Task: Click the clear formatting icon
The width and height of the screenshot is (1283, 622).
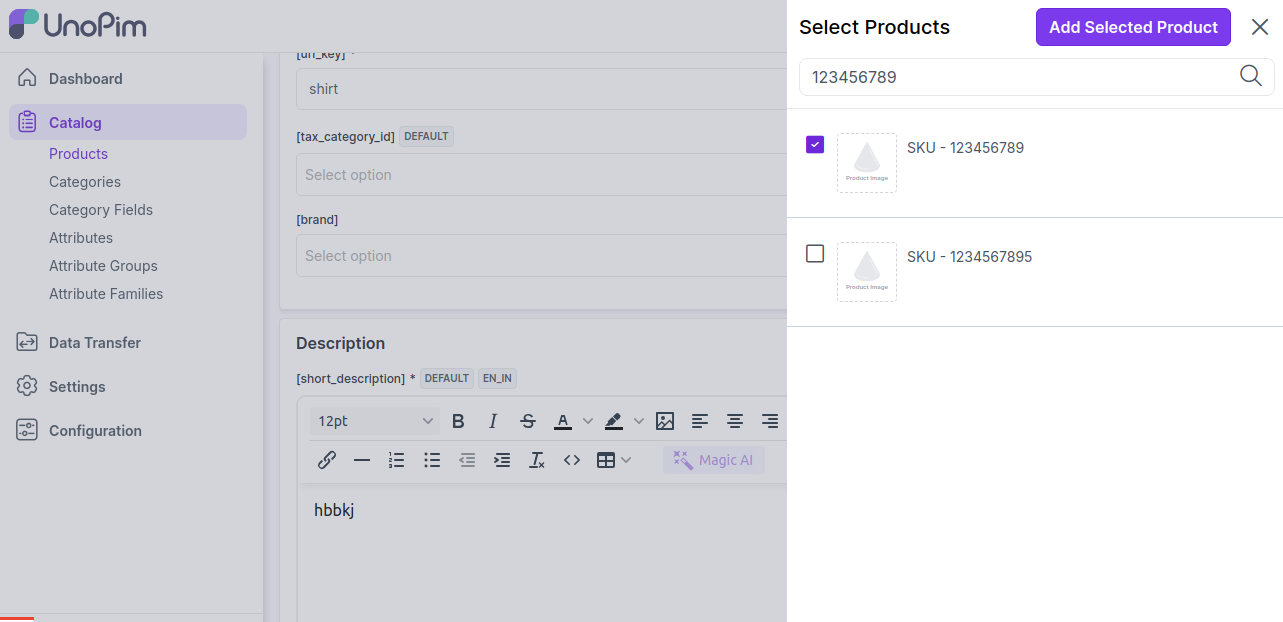Action: pos(537,460)
